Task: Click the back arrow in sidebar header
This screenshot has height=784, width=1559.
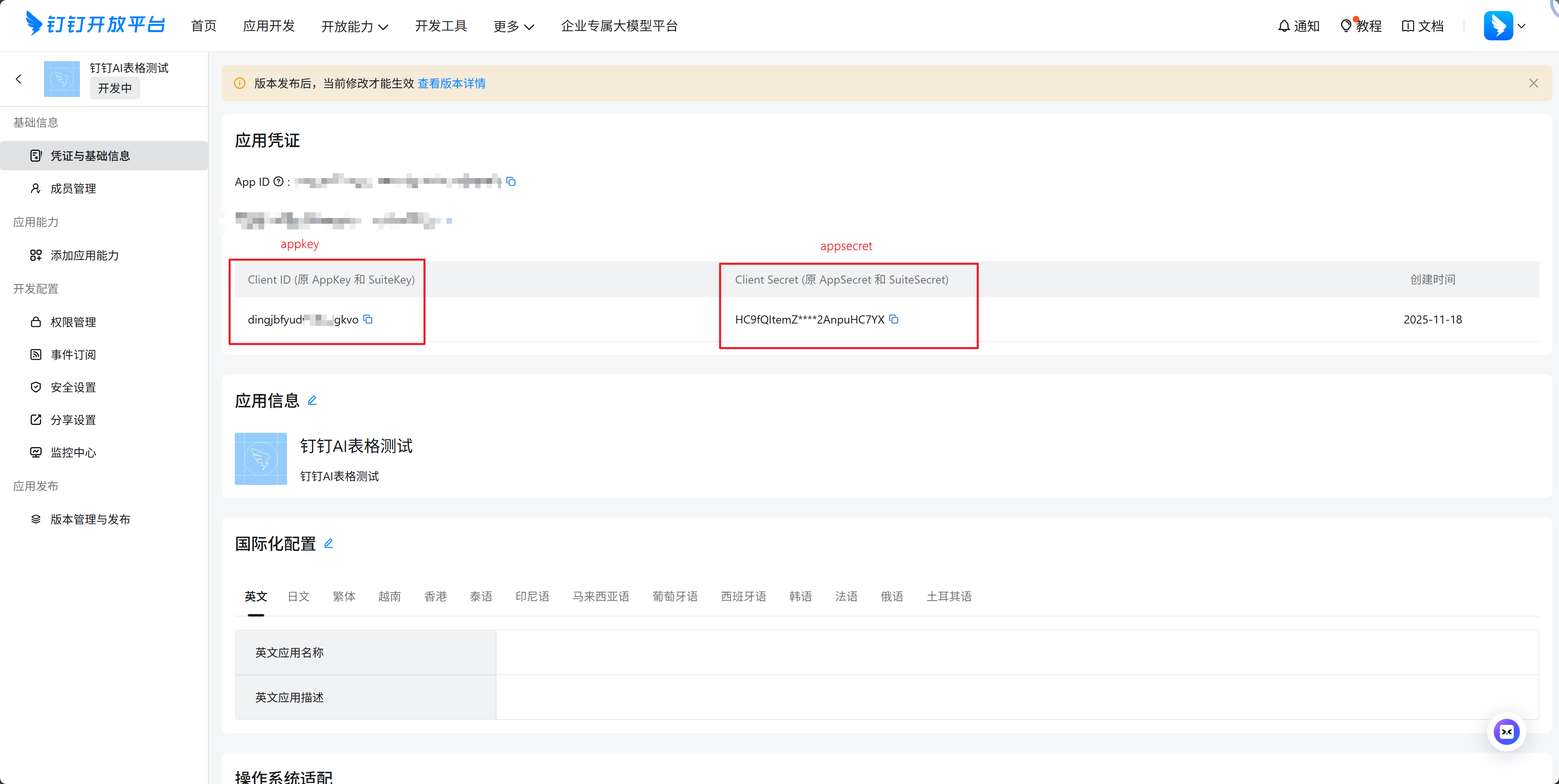Action: (19, 79)
